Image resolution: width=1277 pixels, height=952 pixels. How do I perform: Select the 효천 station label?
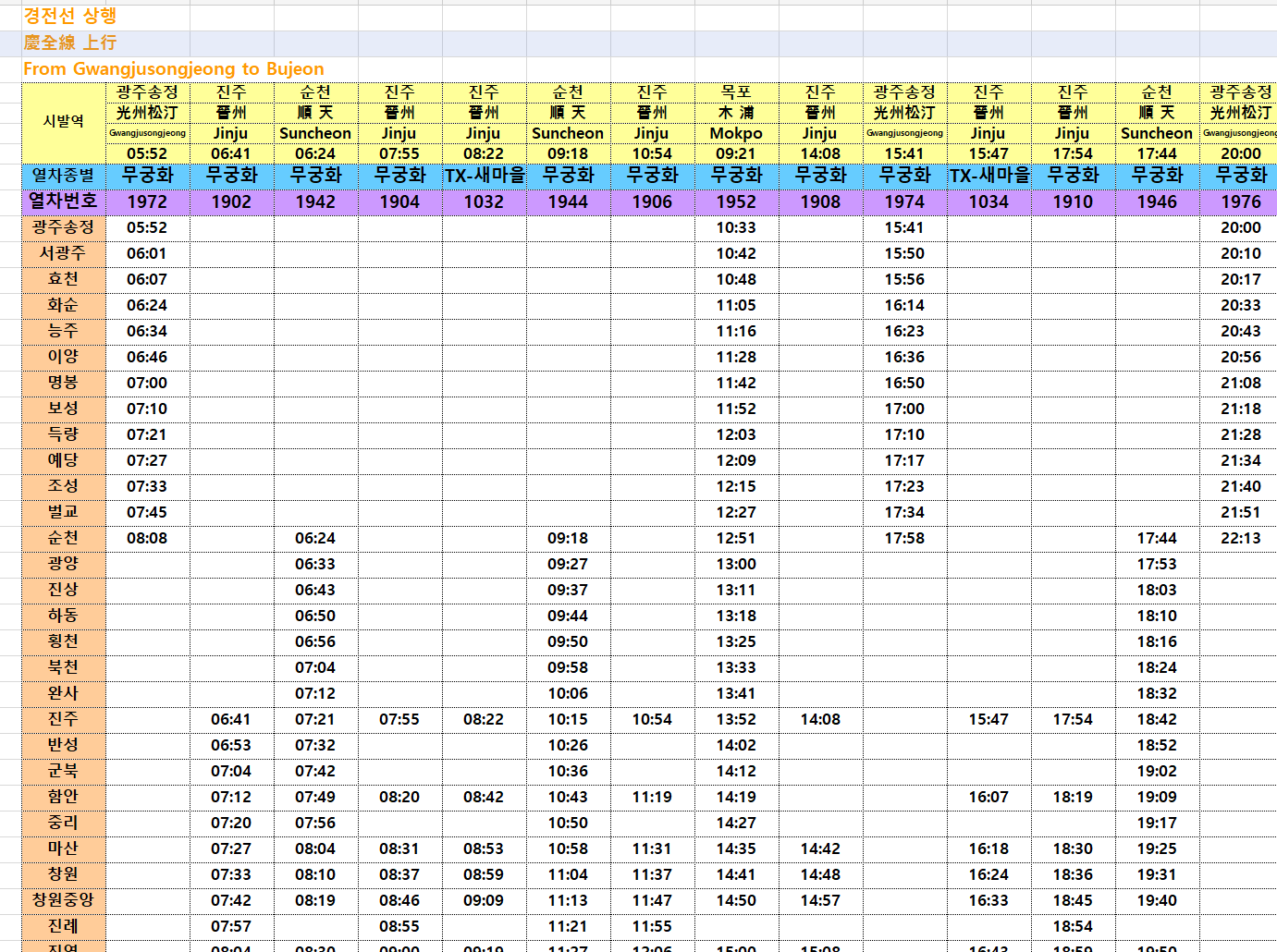64,279
